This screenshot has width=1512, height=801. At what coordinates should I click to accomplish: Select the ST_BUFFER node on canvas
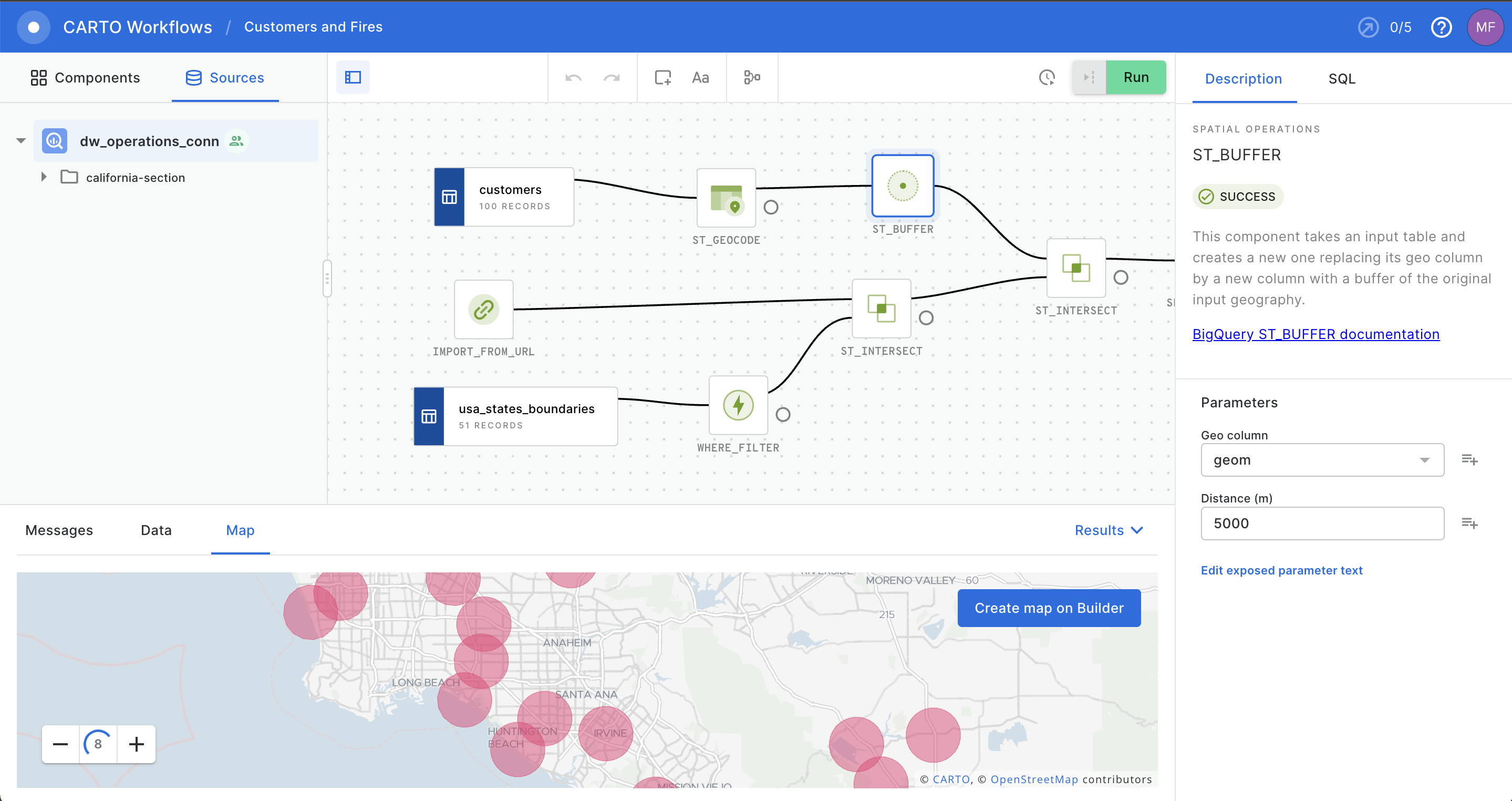click(x=902, y=186)
